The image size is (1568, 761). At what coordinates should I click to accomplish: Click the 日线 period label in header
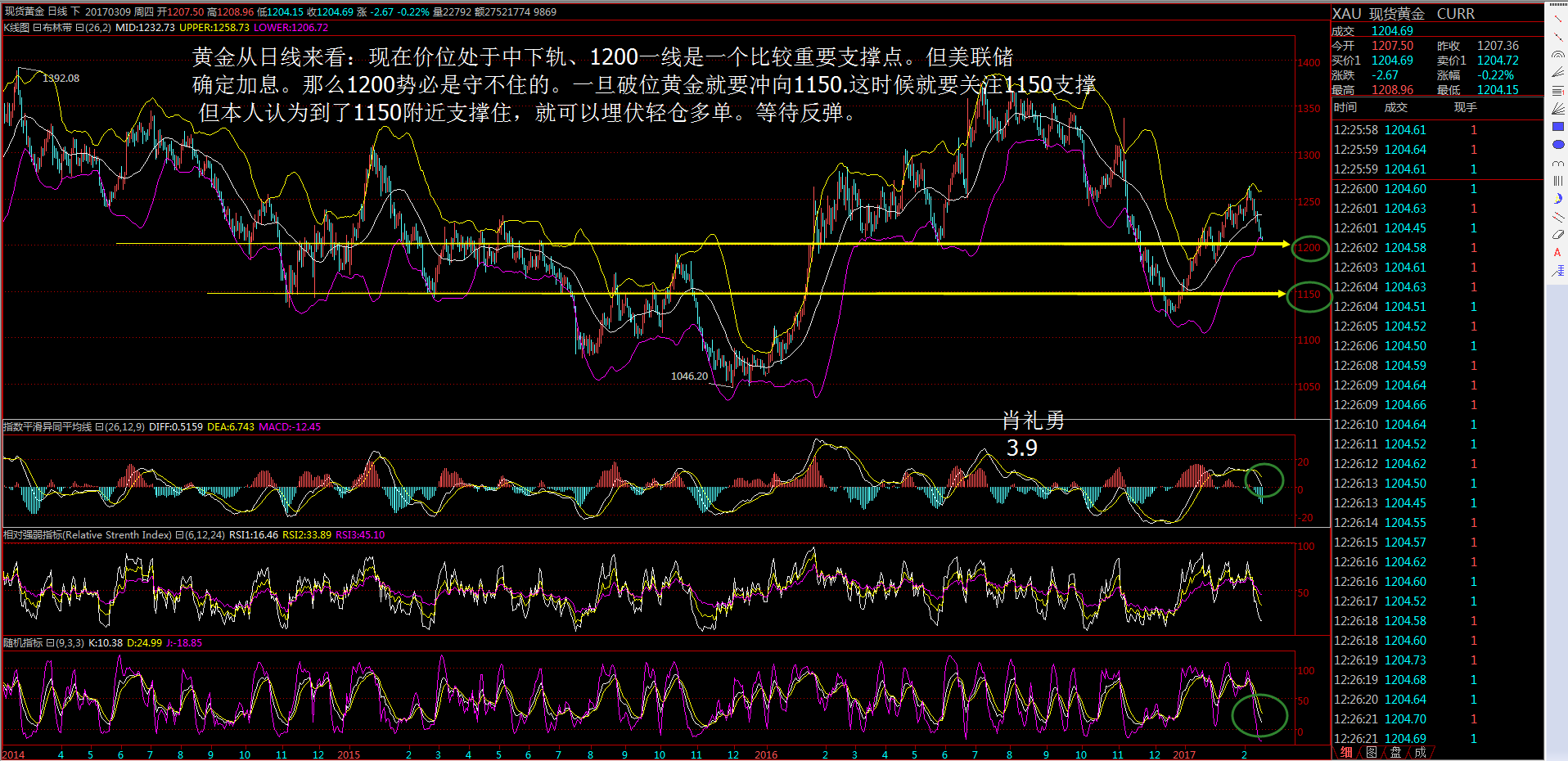57,11
